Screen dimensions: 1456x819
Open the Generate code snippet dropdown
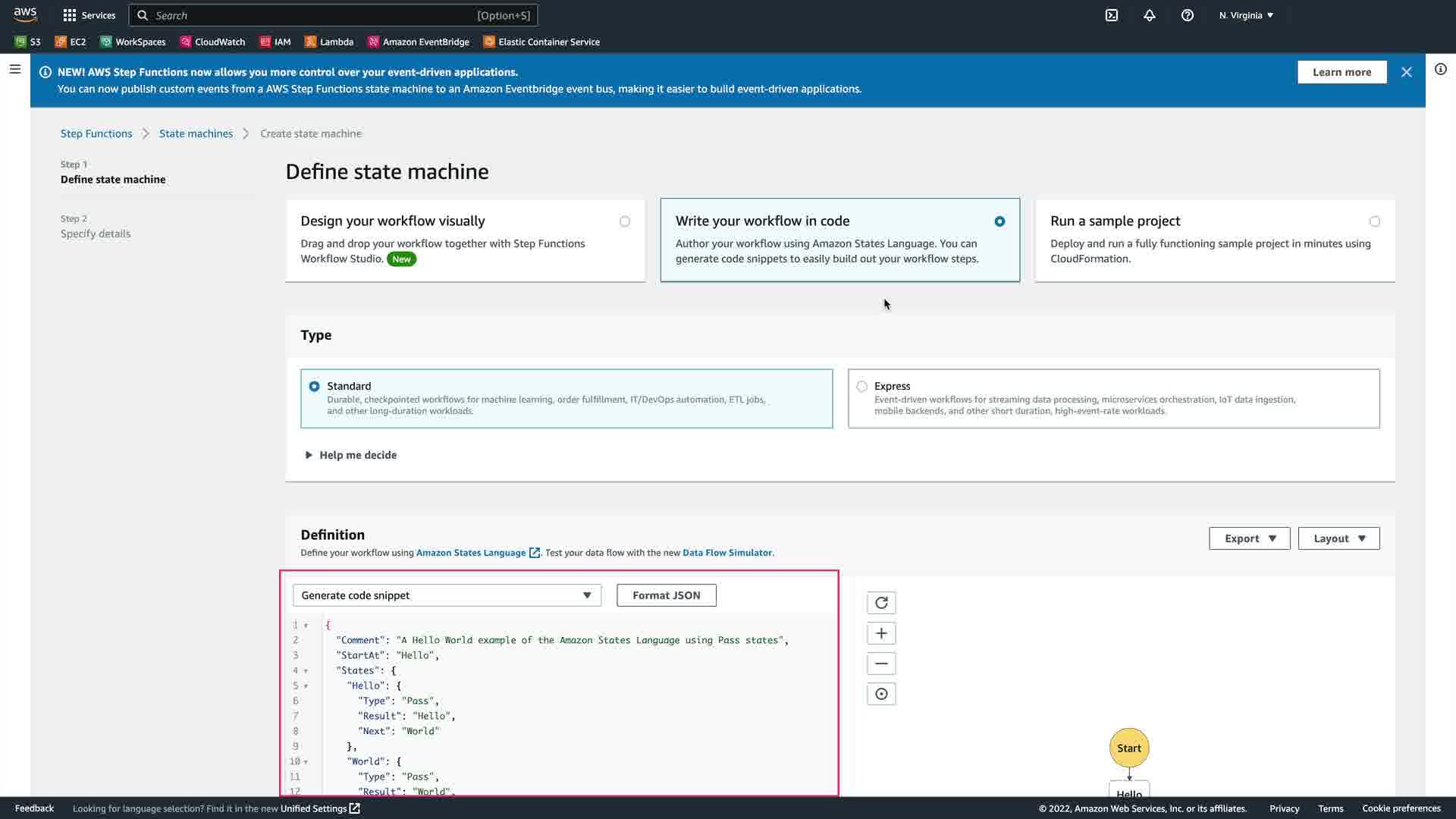coord(447,595)
